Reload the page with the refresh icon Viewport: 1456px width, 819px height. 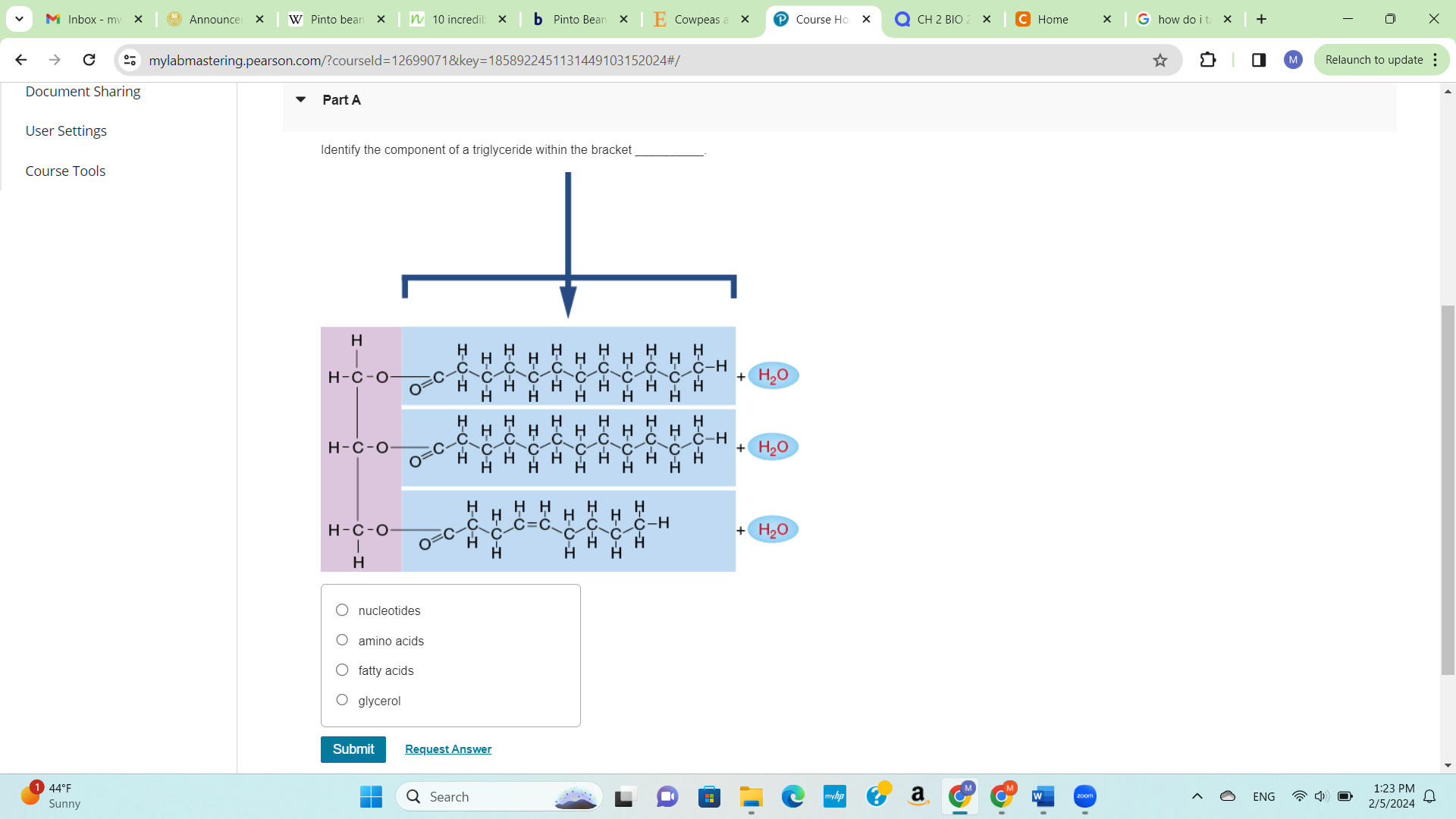point(89,59)
